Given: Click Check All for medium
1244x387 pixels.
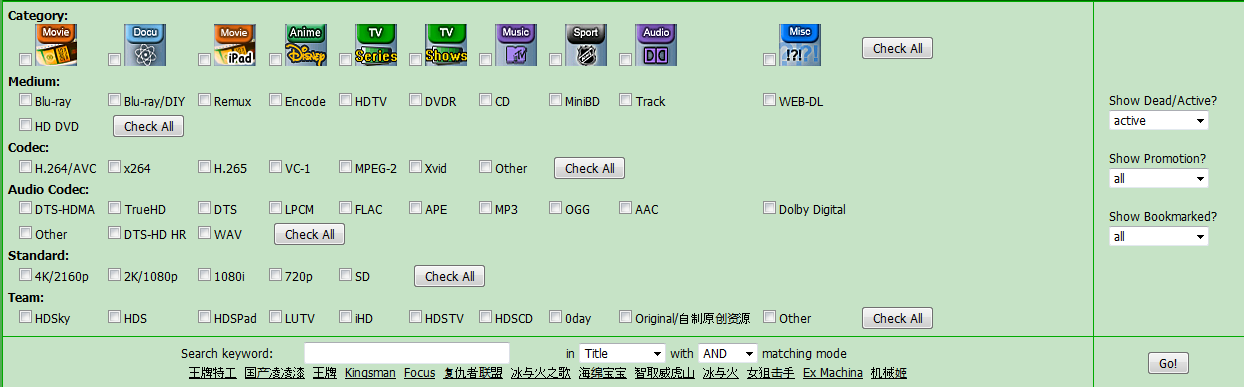Looking at the screenshot, I should [x=148, y=126].
